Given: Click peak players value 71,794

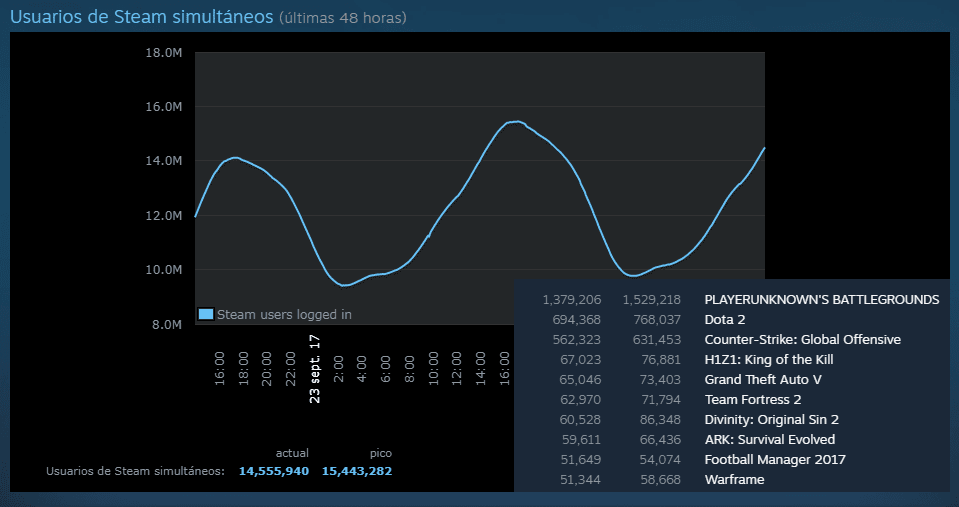Looking at the screenshot, I should pyautogui.click(x=661, y=400).
